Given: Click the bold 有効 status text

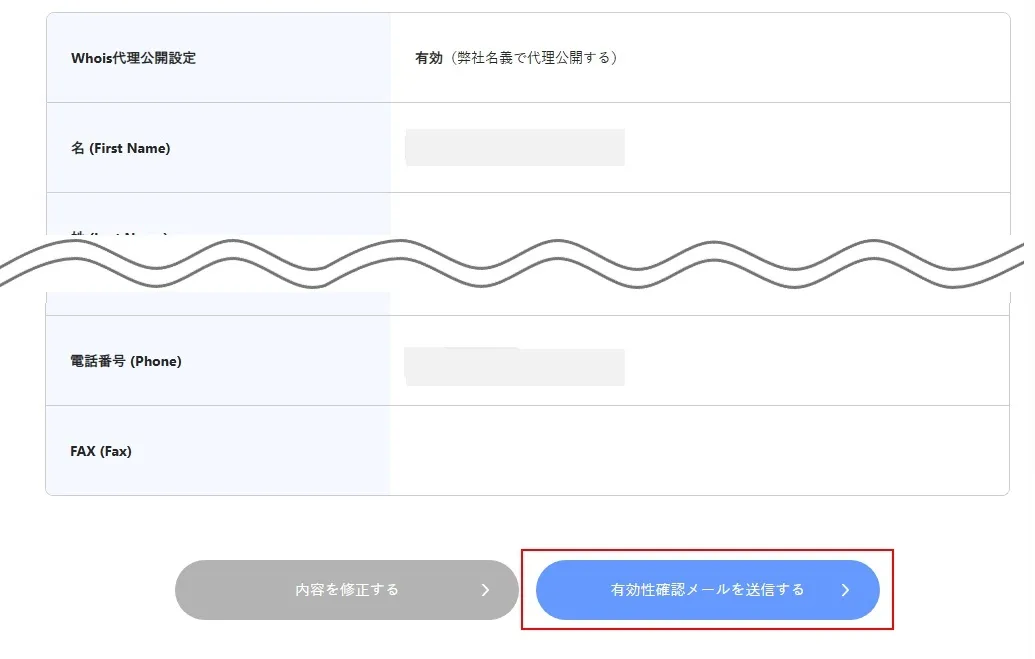Looking at the screenshot, I should pyautogui.click(x=428, y=58).
